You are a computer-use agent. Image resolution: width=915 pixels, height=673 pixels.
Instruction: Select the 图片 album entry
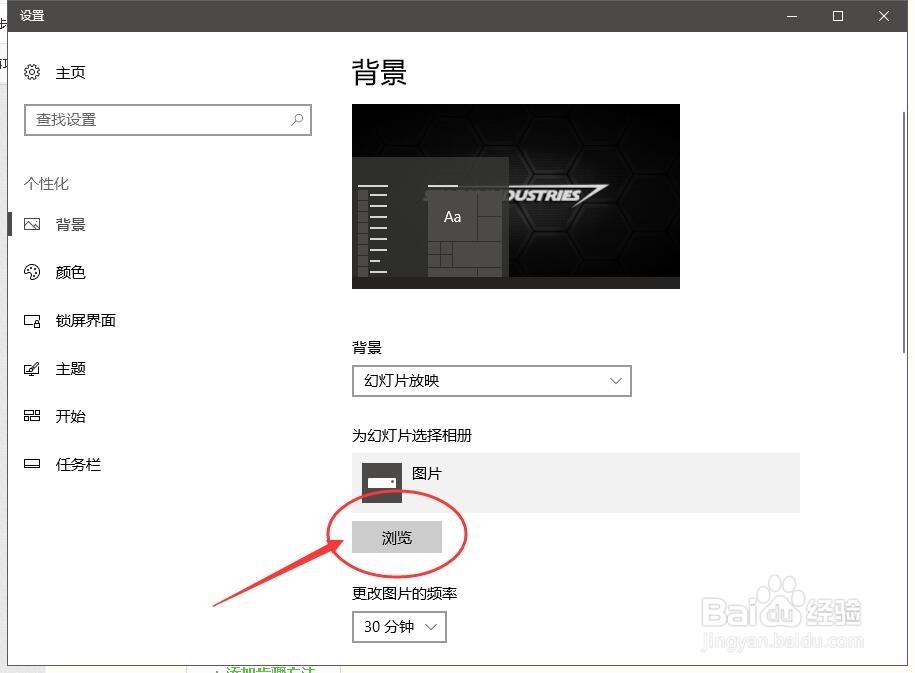click(x=576, y=483)
